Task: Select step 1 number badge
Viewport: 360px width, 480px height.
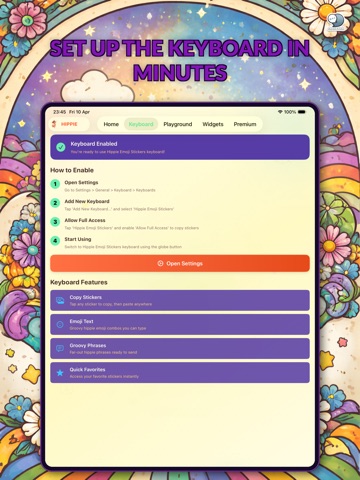Action: 55,184
